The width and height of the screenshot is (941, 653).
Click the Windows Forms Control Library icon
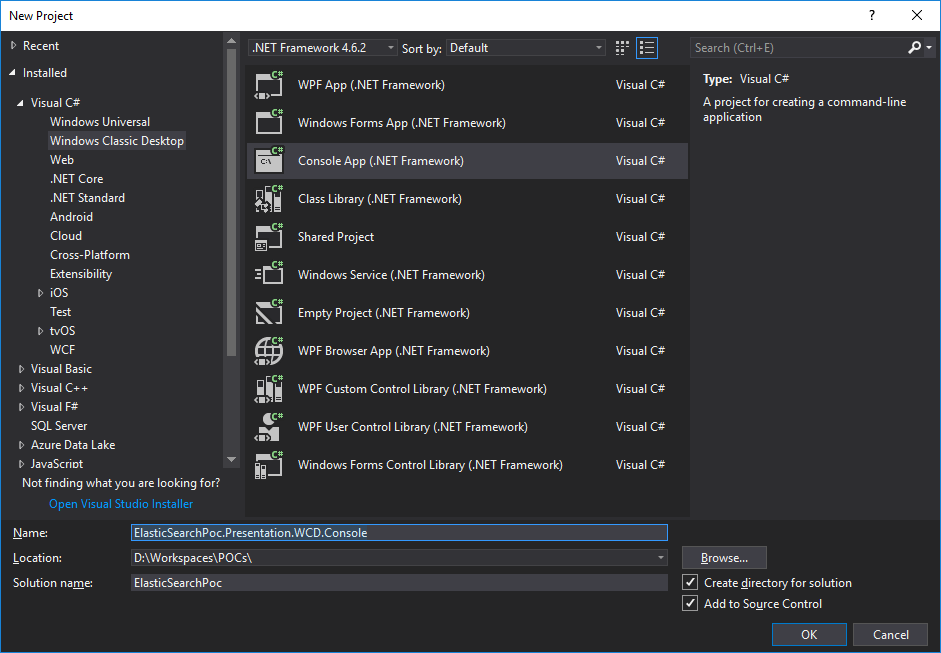pos(268,465)
